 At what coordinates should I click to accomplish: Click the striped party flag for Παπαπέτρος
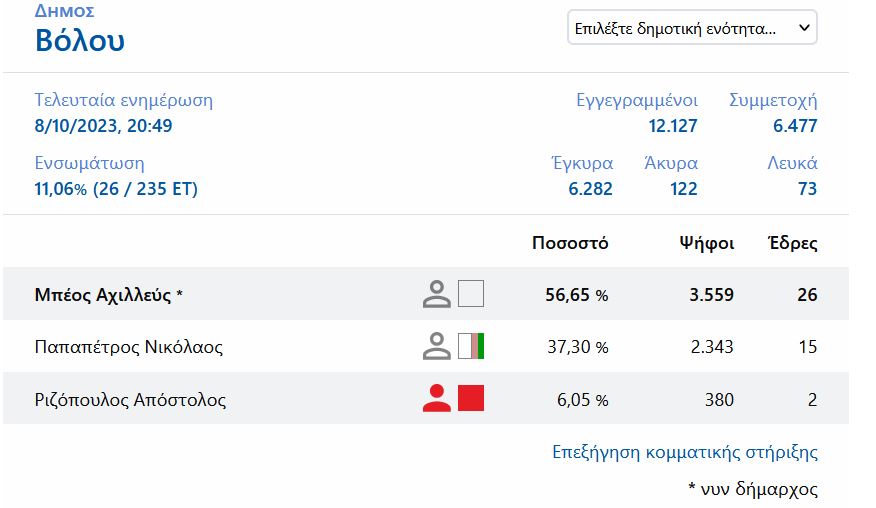click(471, 347)
